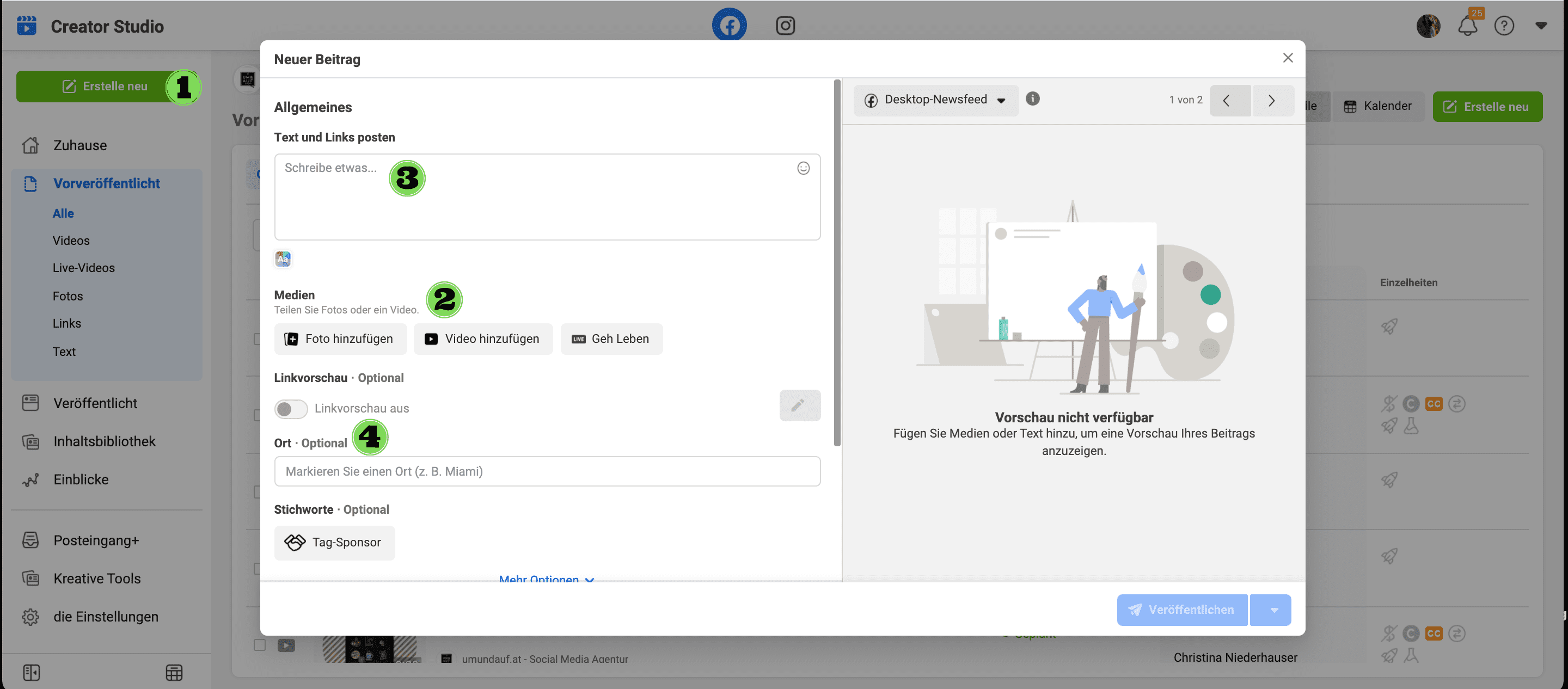The width and height of the screenshot is (1568, 689).
Task: Click the dialog vertical scrollbar
Action: click(x=837, y=263)
